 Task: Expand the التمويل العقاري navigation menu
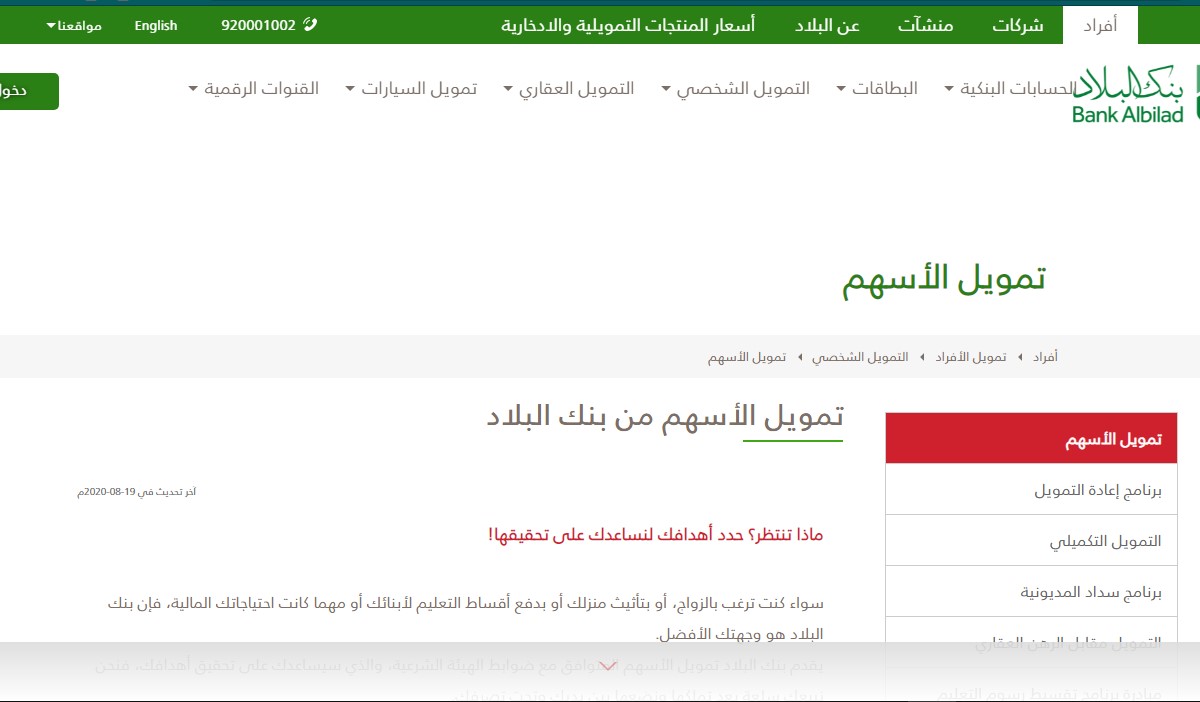click(x=569, y=89)
